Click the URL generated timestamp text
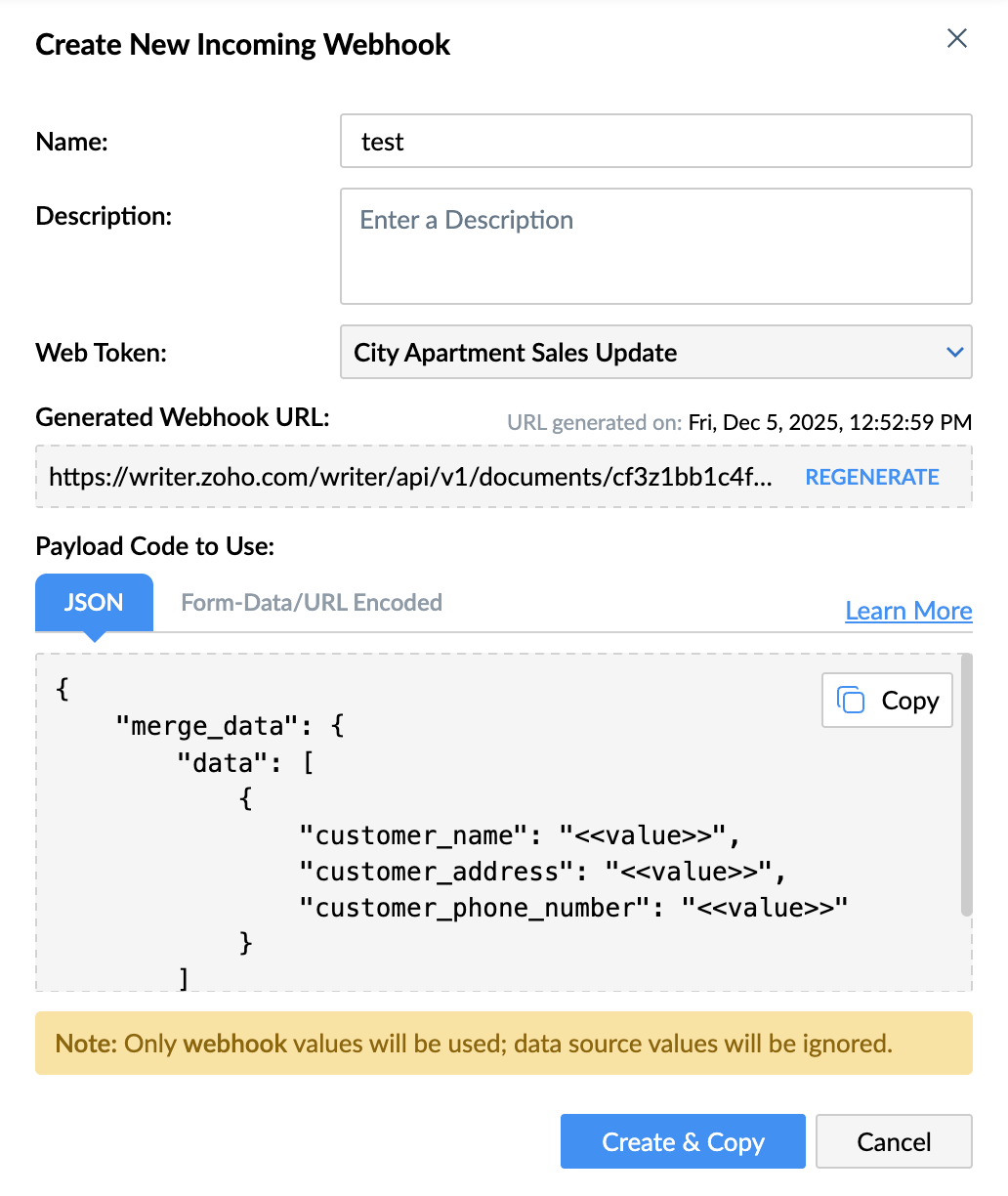Screen dimensions: 1008x1196 click(830, 422)
